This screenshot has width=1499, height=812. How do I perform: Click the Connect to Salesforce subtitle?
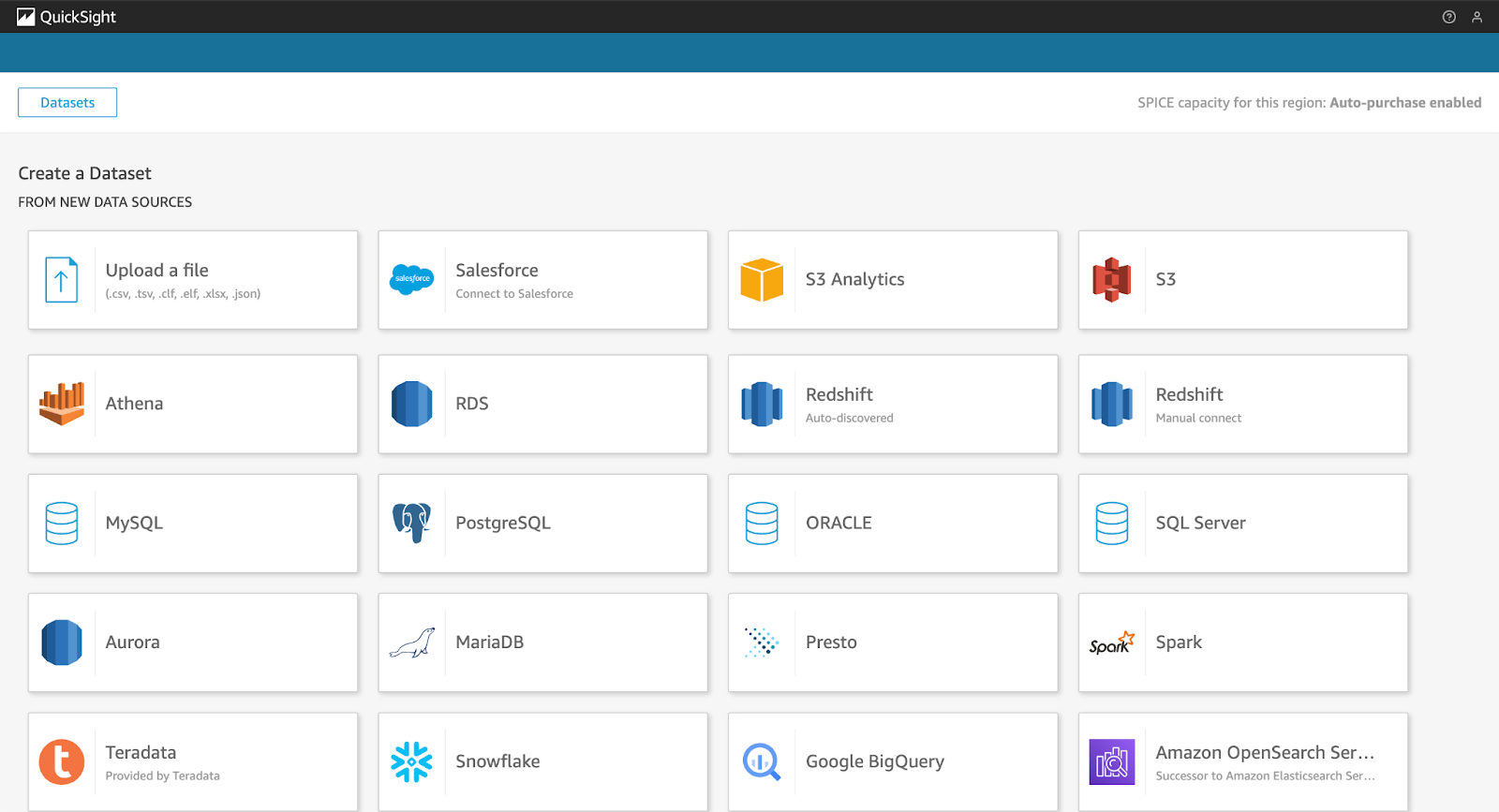point(514,293)
